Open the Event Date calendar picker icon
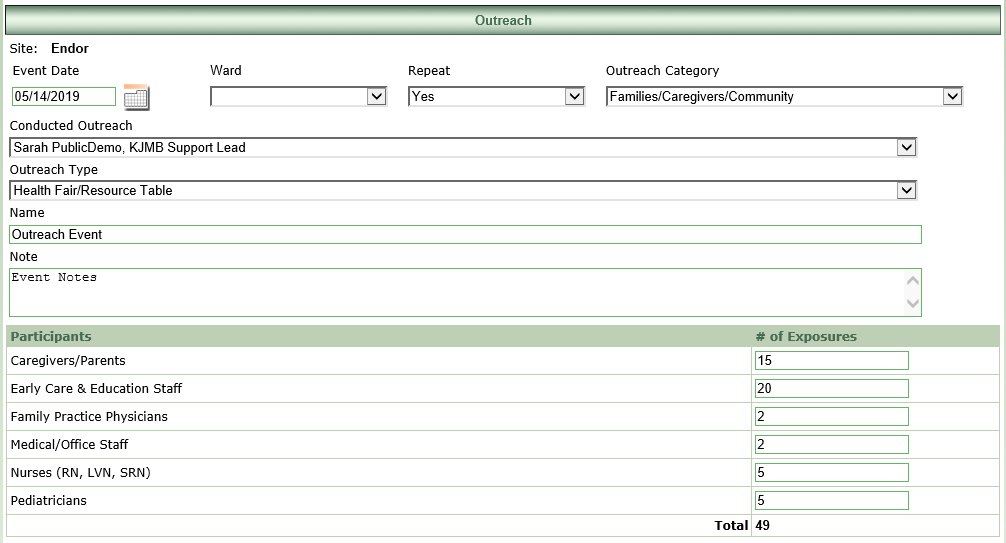This screenshot has height=543, width=1006. [136, 97]
